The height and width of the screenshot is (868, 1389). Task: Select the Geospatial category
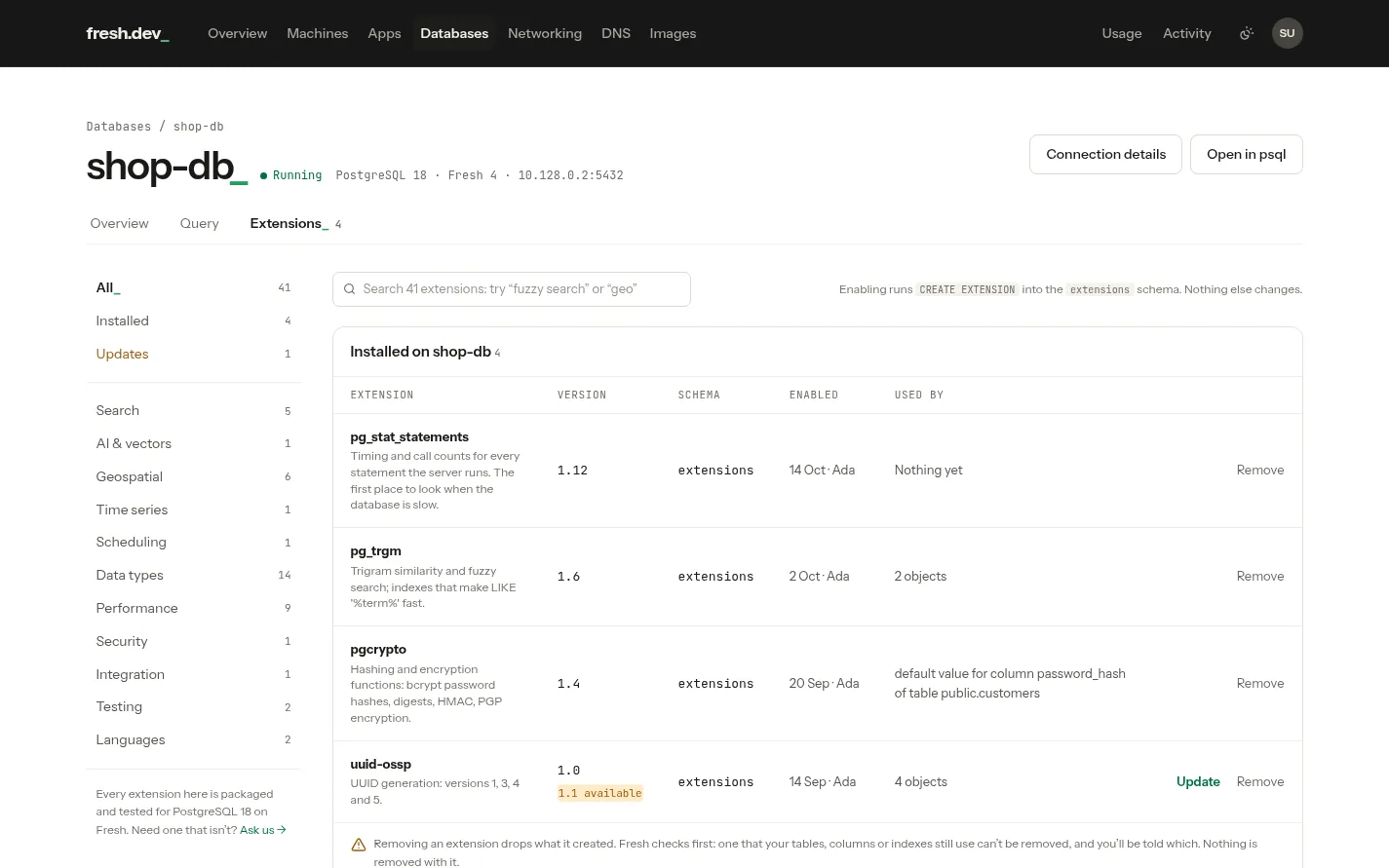(193, 476)
